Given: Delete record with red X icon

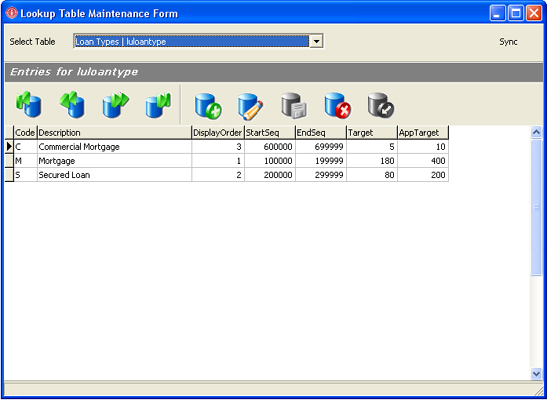Looking at the screenshot, I should [337, 106].
